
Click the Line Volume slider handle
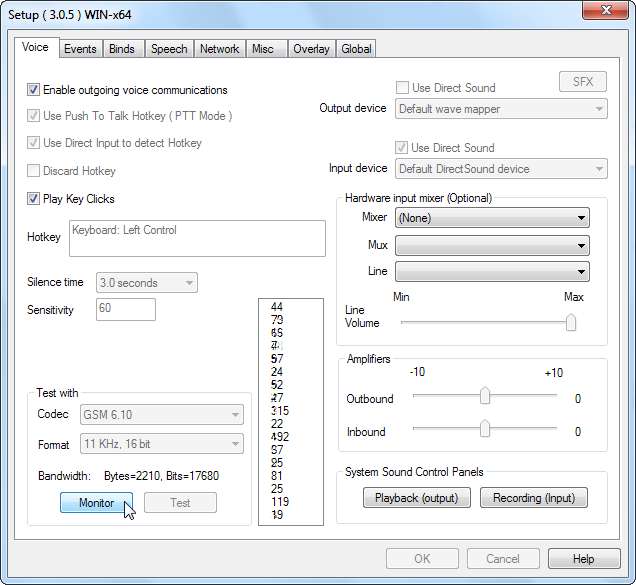coord(571,322)
